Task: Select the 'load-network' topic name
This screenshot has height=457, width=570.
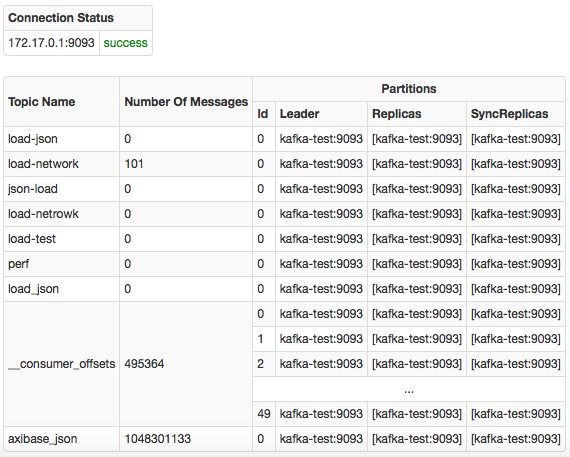Action: click(x=43, y=164)
